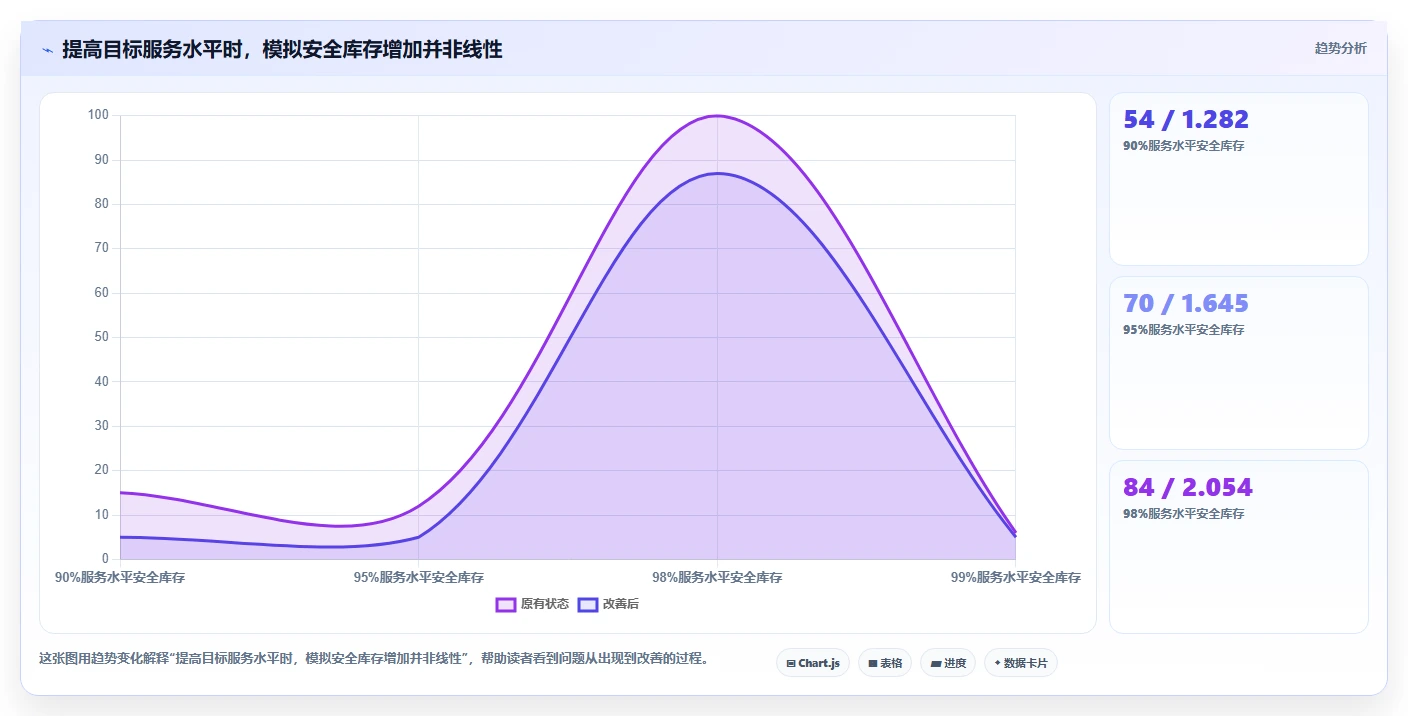Open the 54 / 1.282 data card
The width and height of the screenshot is (1408, 716).
pyautogui.click(x=1239, y=179)
